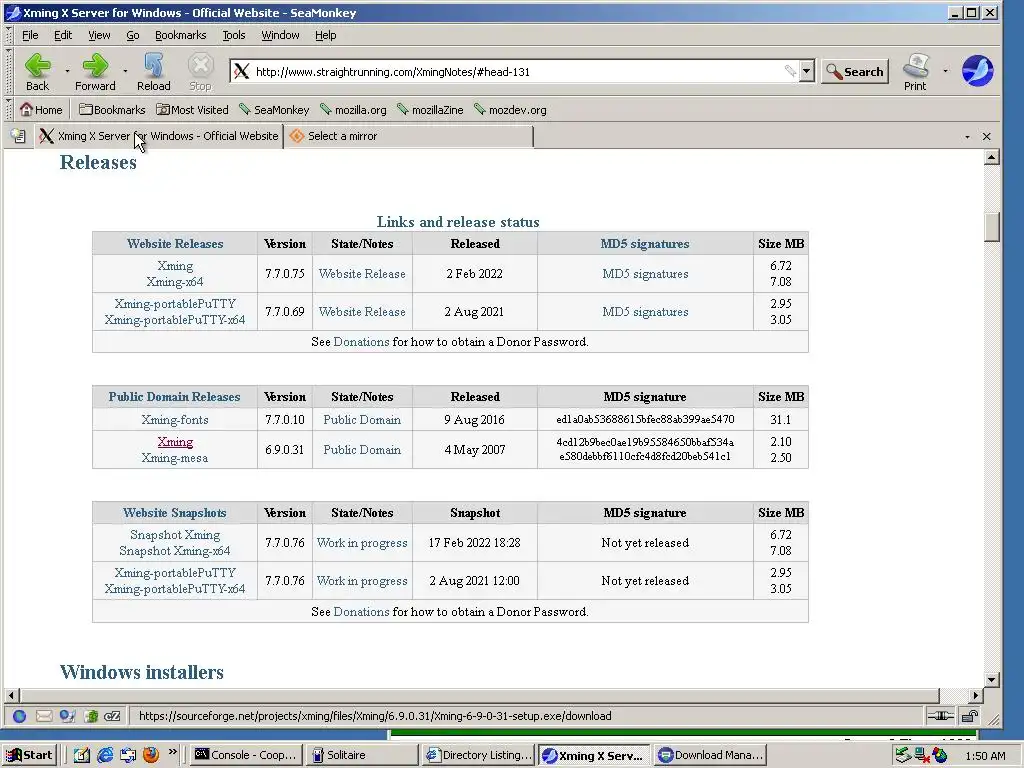Click the security padlock icon
The width and height of the screenshot is (1024, 768).
pos(970,716)
